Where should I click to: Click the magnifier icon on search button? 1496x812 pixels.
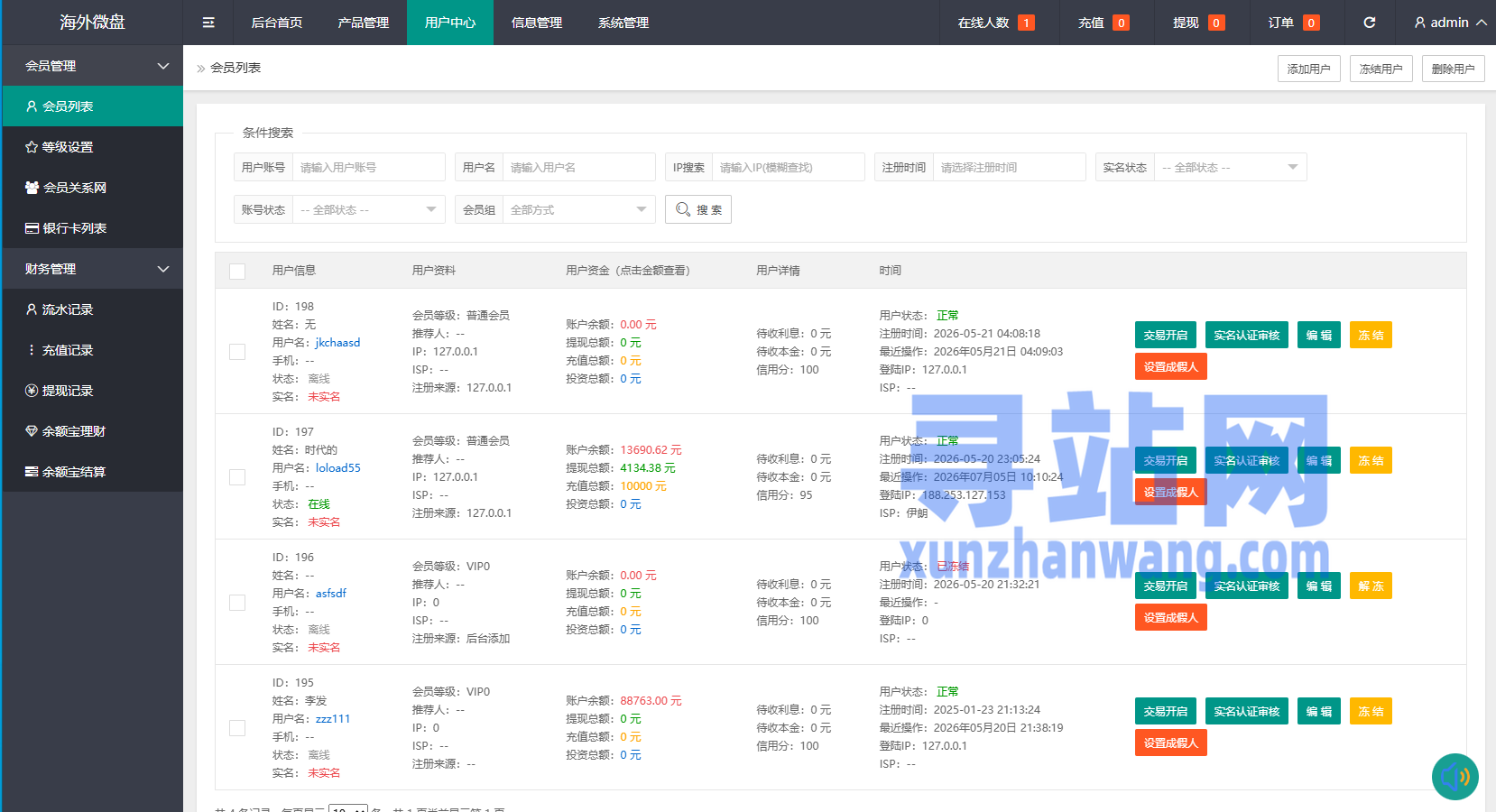683,209
